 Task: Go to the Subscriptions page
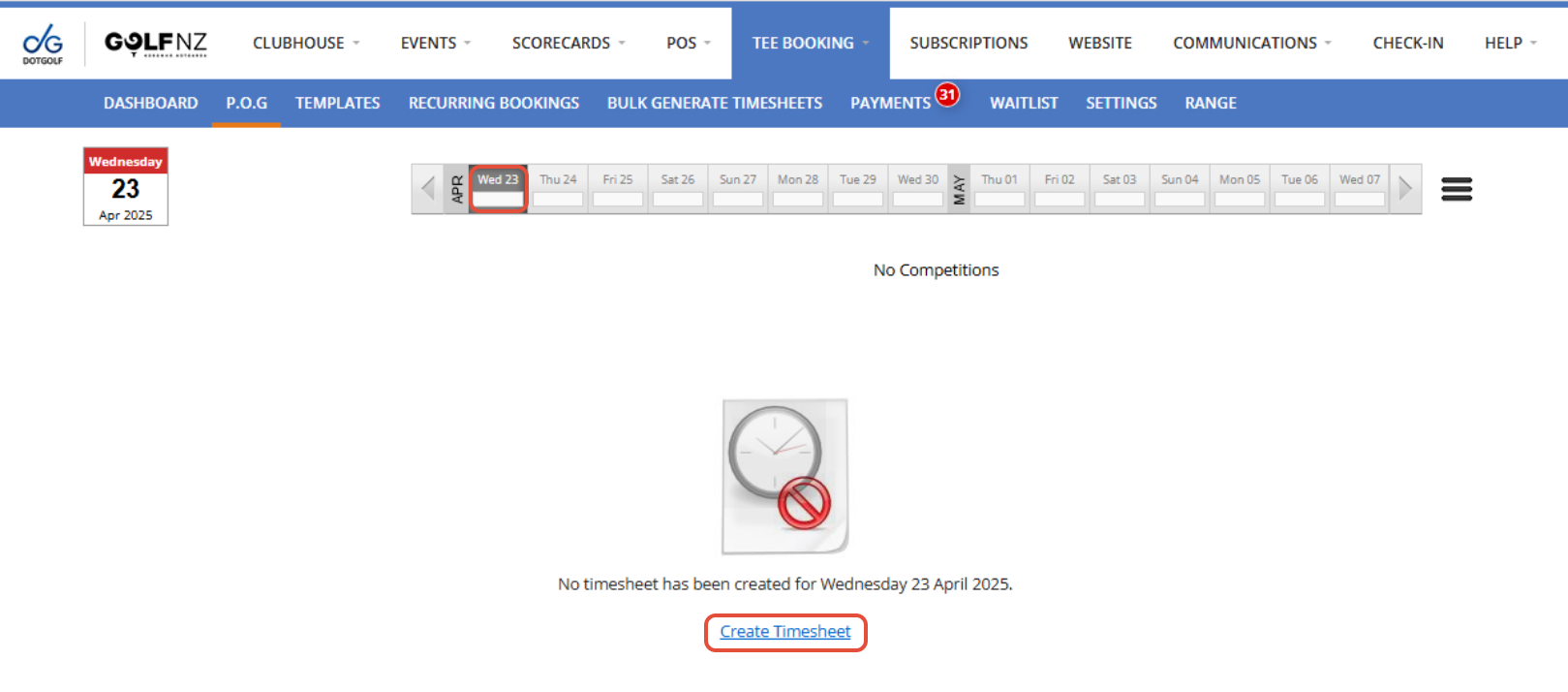tap(968, 44)
